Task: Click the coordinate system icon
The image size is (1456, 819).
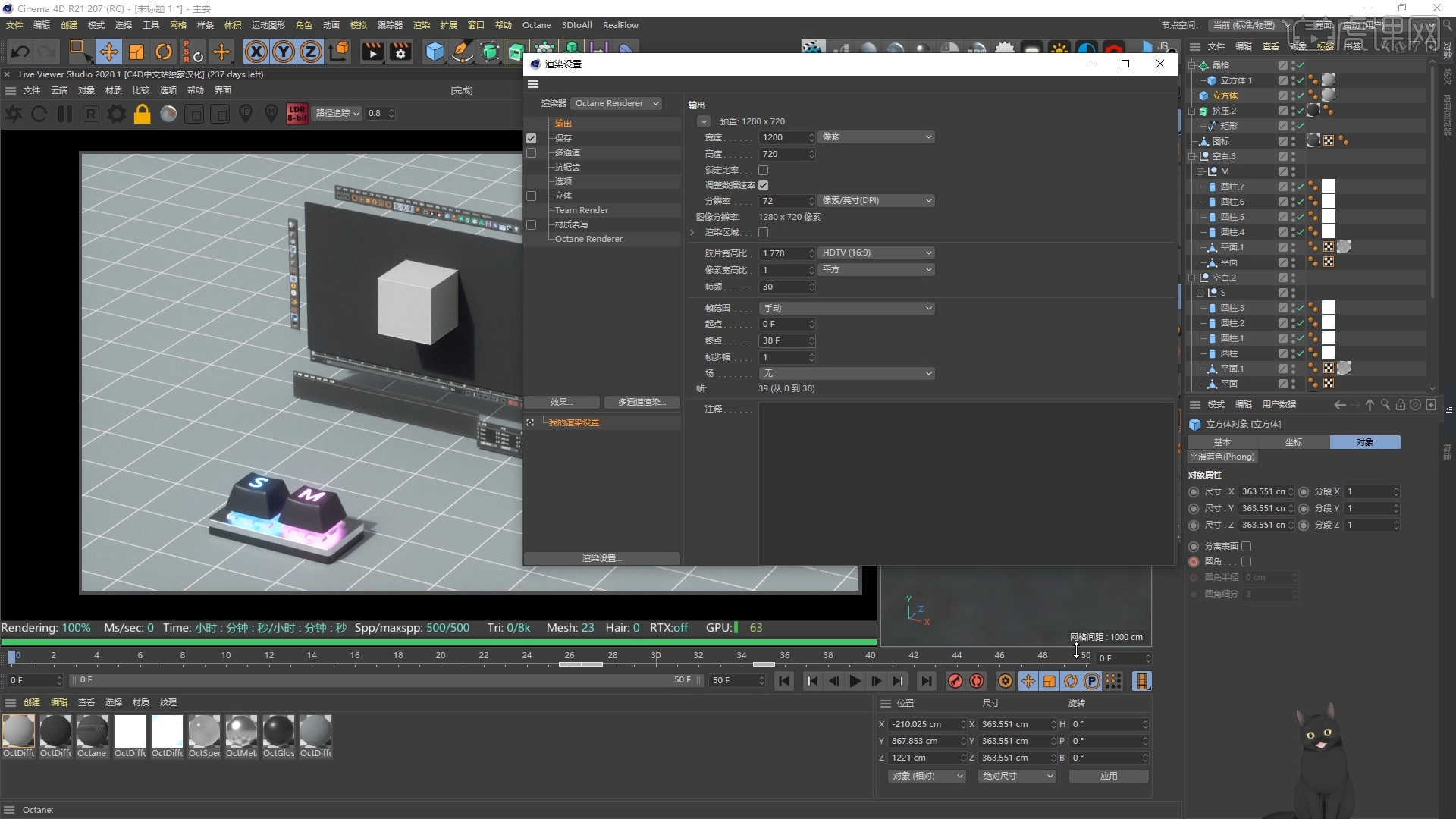Action: [340, 52]
